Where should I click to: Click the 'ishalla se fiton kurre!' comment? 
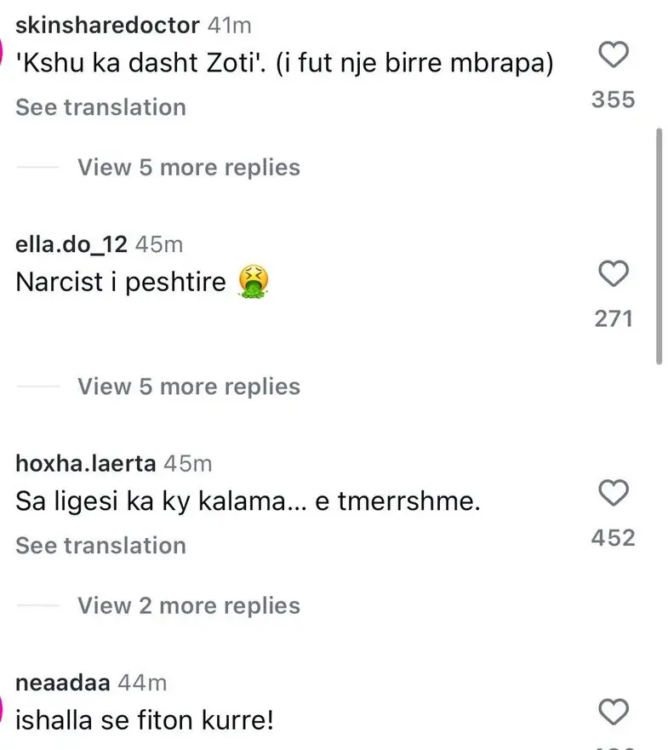(x=145, y=719)
